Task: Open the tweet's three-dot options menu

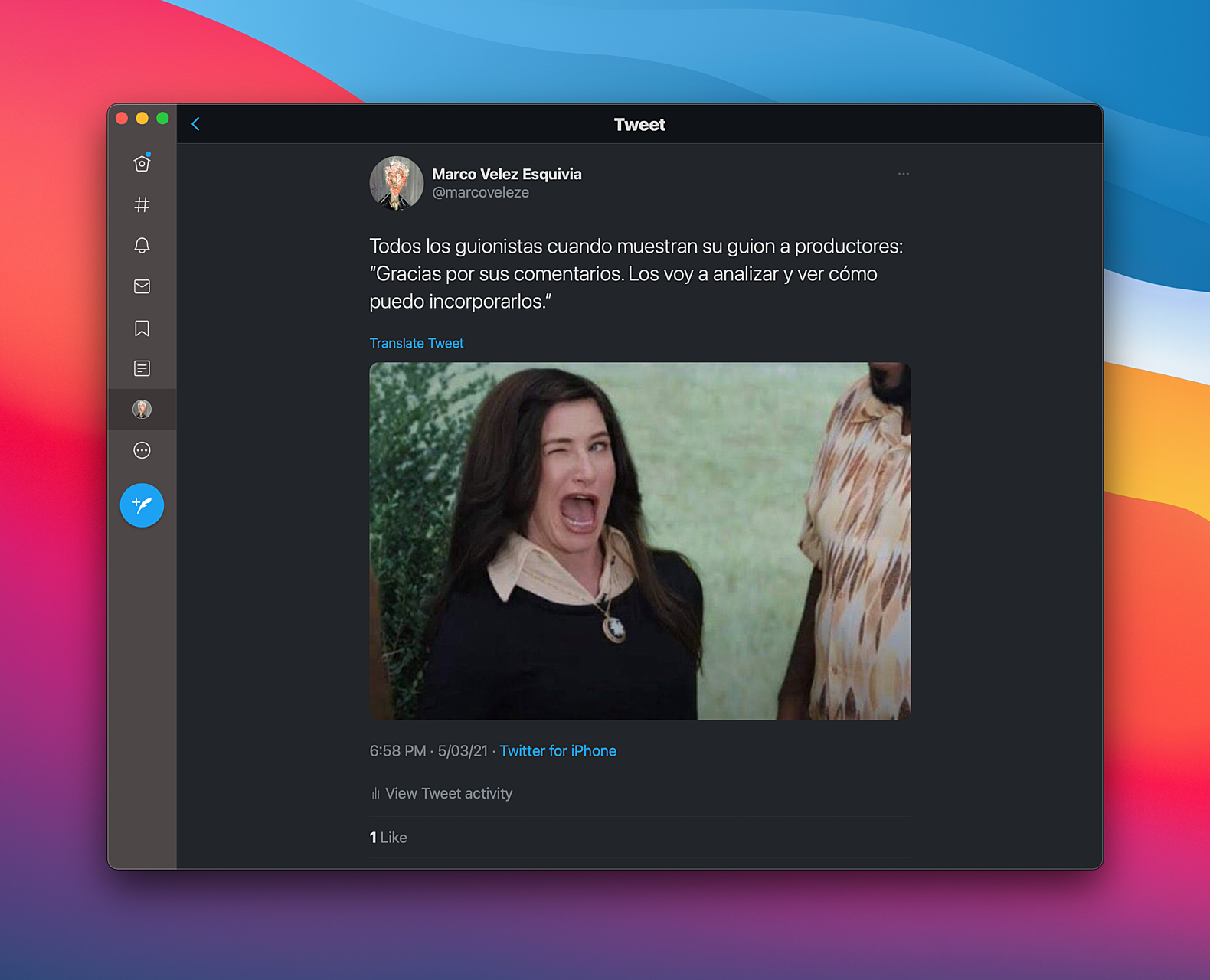Action: pos(904,174)
